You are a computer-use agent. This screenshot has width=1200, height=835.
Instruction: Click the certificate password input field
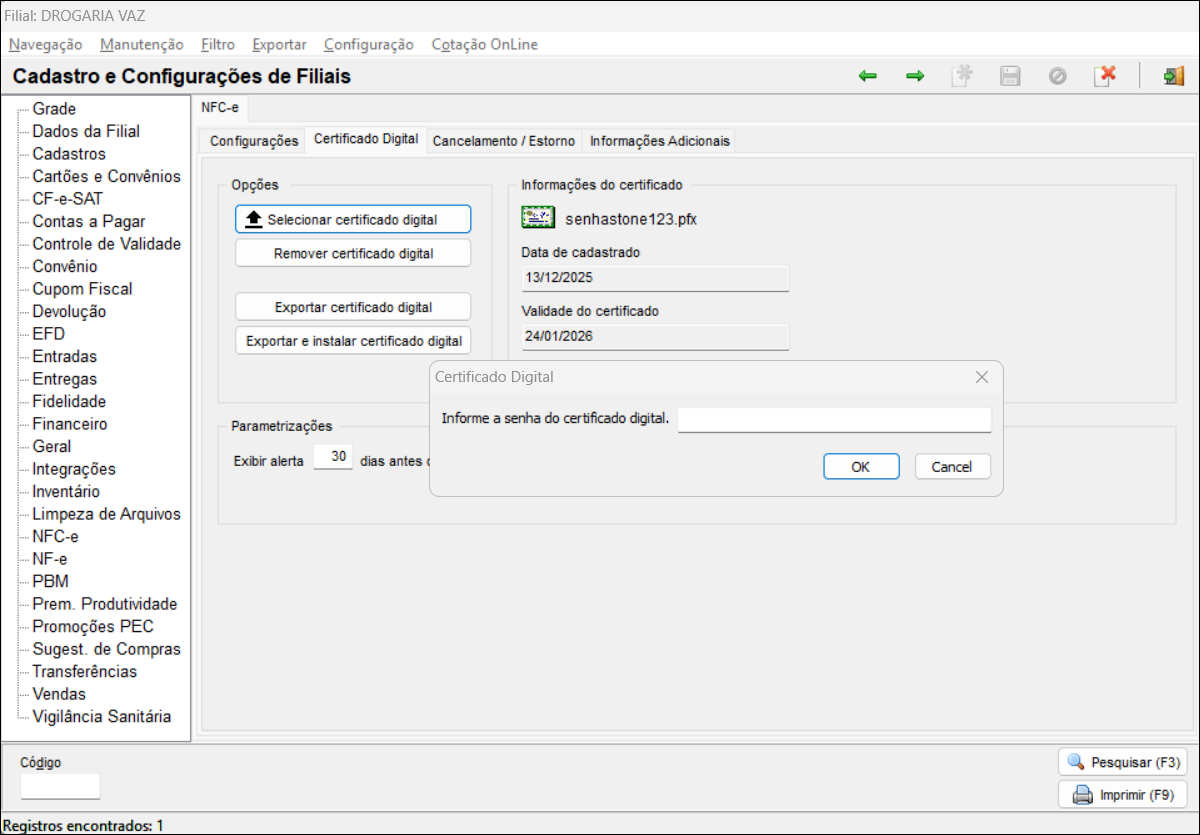pyautogui.click(x=834, y=419)
